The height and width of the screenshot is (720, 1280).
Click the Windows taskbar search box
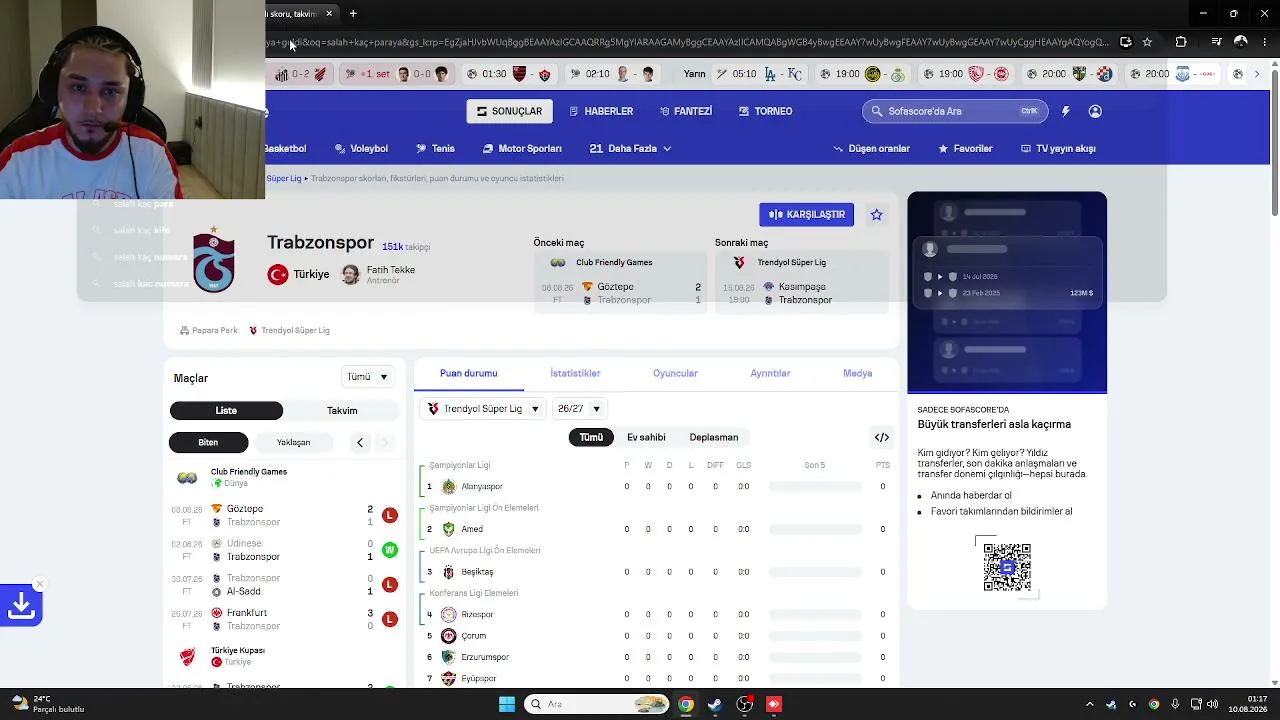pyautogui.click(x=596, y=704)
